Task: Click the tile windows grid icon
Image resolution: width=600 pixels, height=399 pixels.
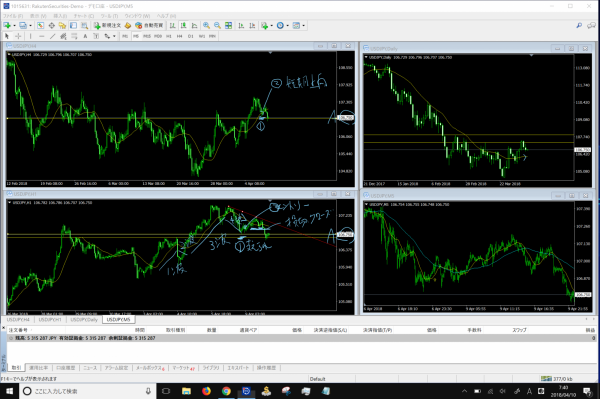Action: pos(228,25)
